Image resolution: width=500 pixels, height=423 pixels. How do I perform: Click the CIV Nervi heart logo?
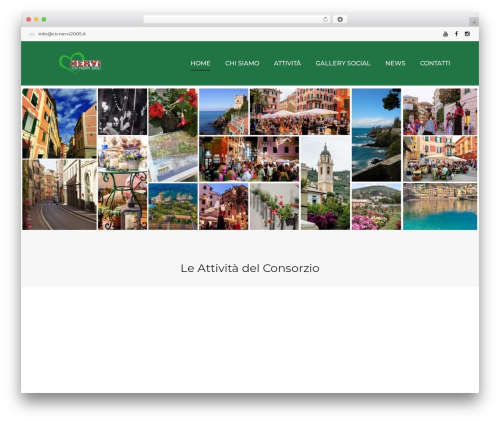point(80,63)
